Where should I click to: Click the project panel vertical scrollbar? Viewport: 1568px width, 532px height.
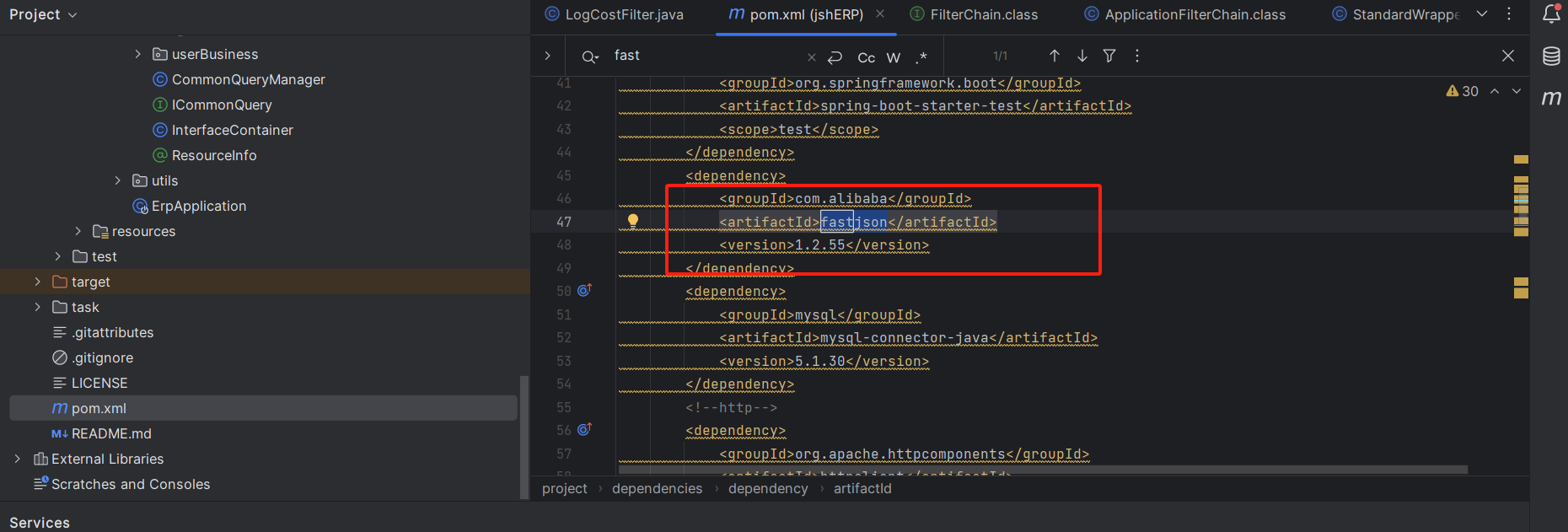coord(524,437)
